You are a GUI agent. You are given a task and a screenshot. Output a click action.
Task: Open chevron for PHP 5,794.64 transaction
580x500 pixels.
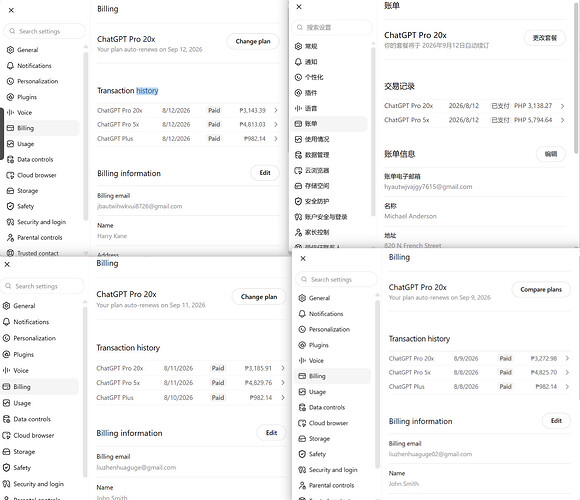point(562,120)
